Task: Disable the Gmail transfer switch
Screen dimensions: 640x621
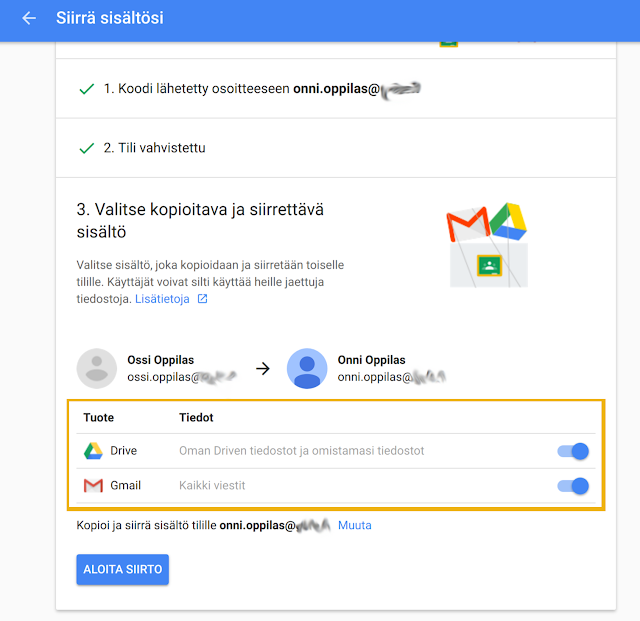Action: pos(573,486)
